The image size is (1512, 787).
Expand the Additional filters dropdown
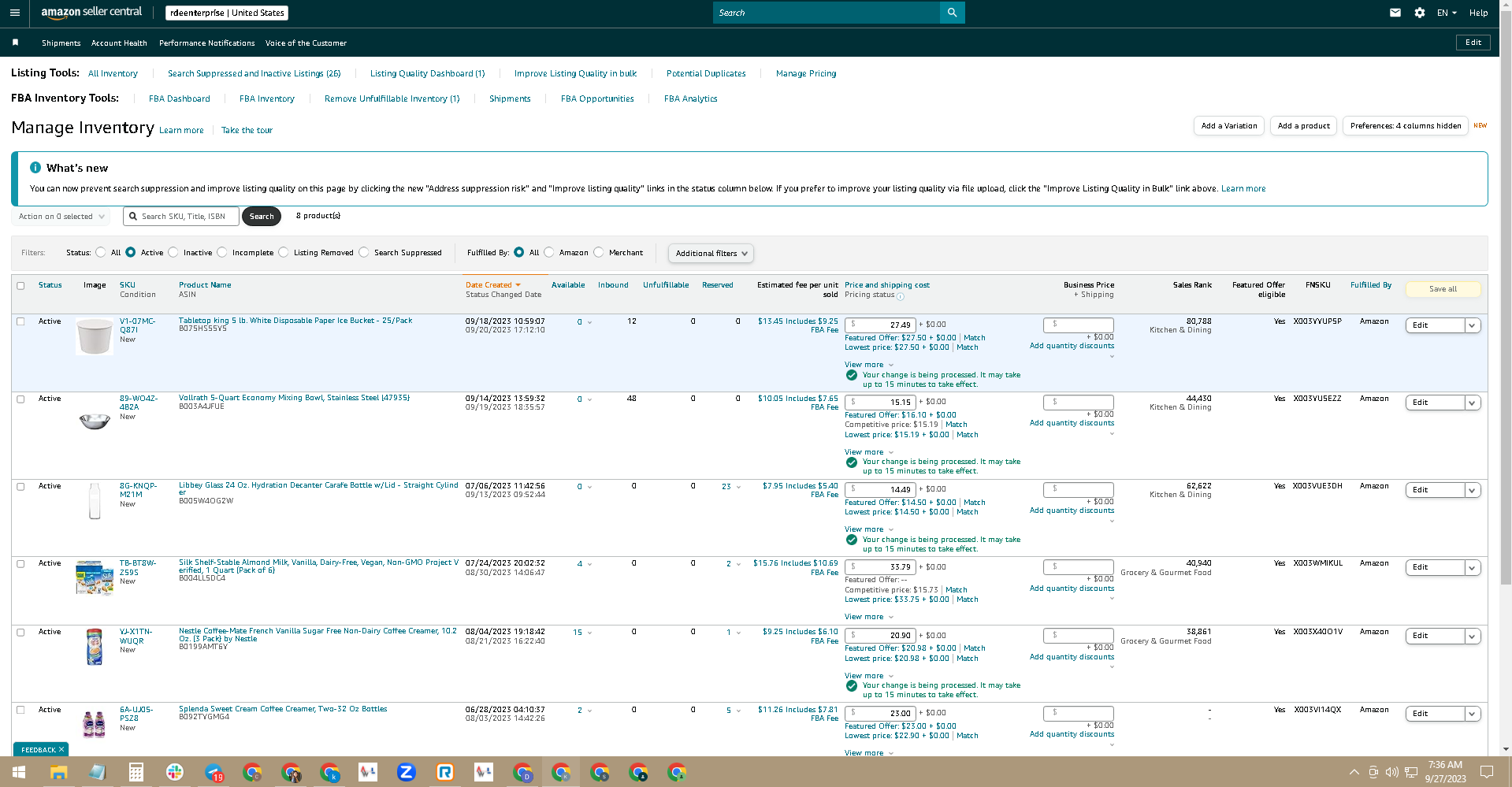click(x=711, y=254)
